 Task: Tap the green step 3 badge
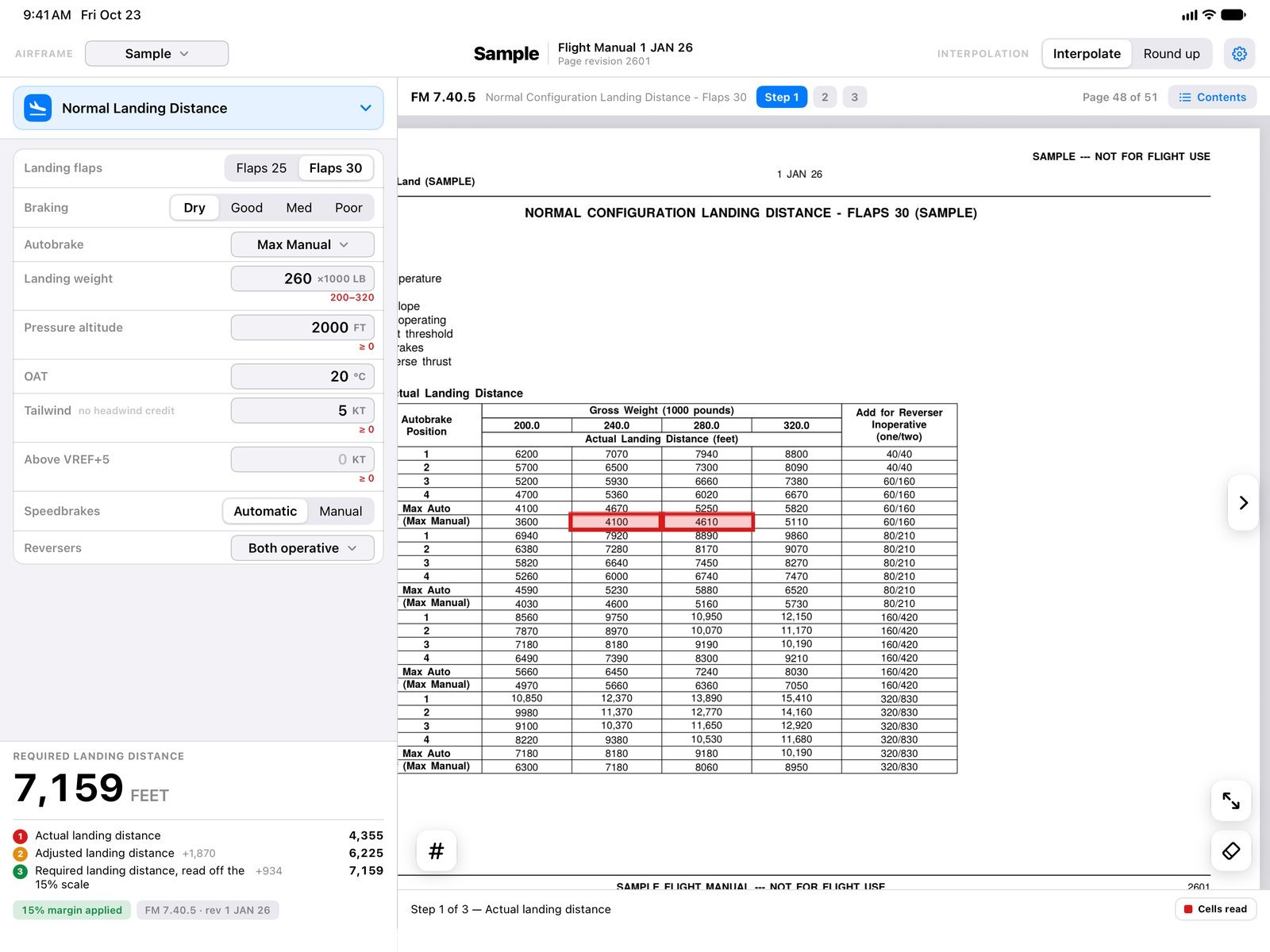pos(21,871)
